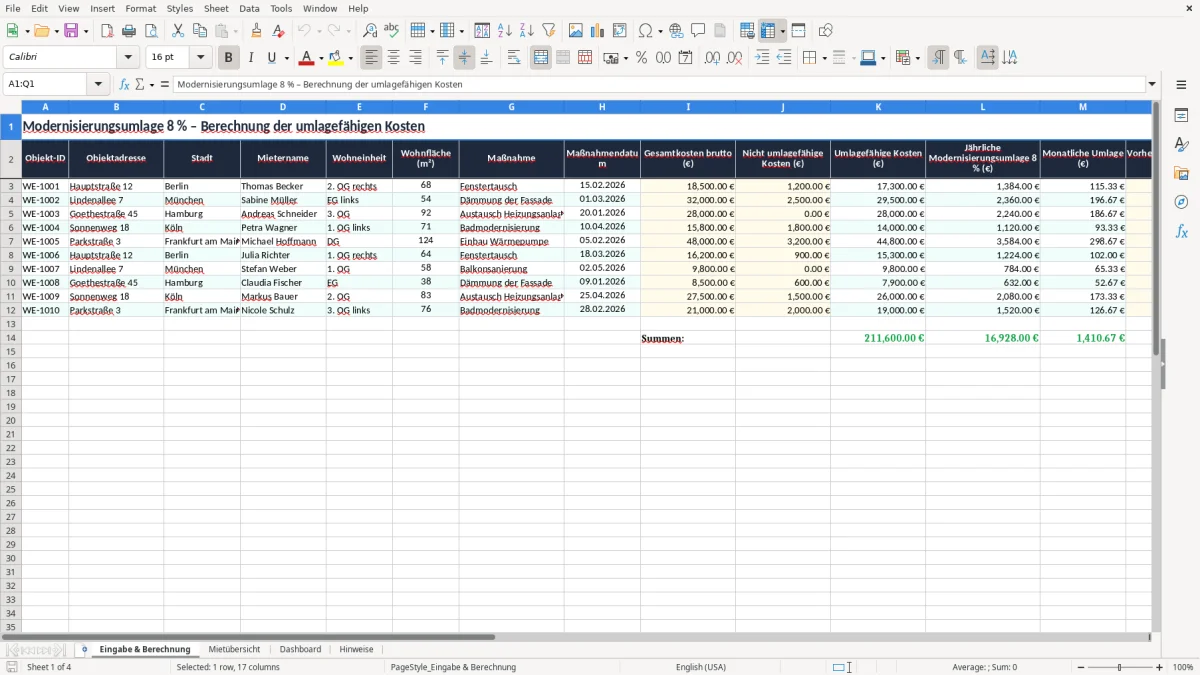
Task: Toggle Center Vertically alignment
Action: 464,58
